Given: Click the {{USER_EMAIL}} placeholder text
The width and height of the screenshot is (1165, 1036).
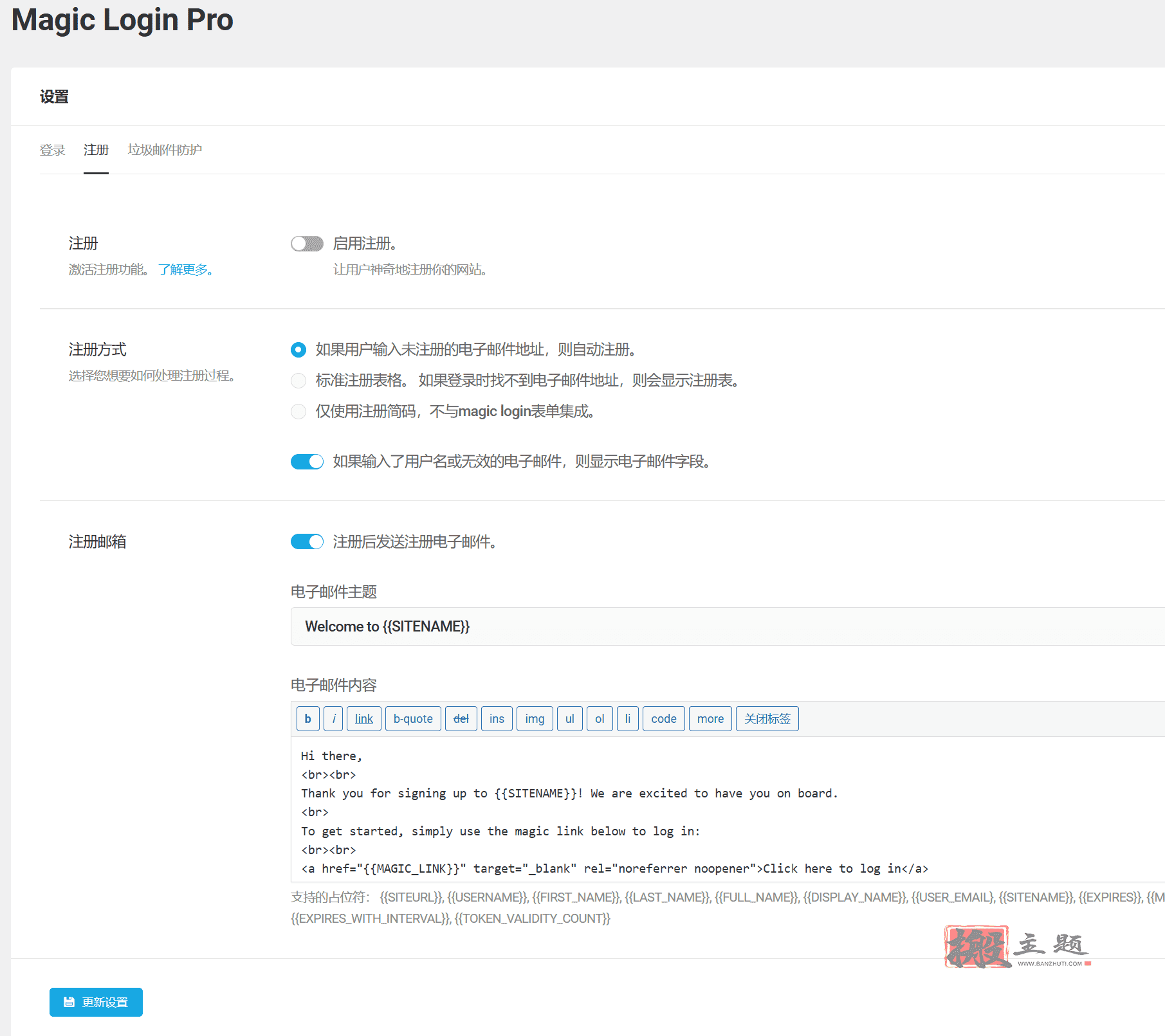Looking at the screenshot, I should tap(953, 897).
